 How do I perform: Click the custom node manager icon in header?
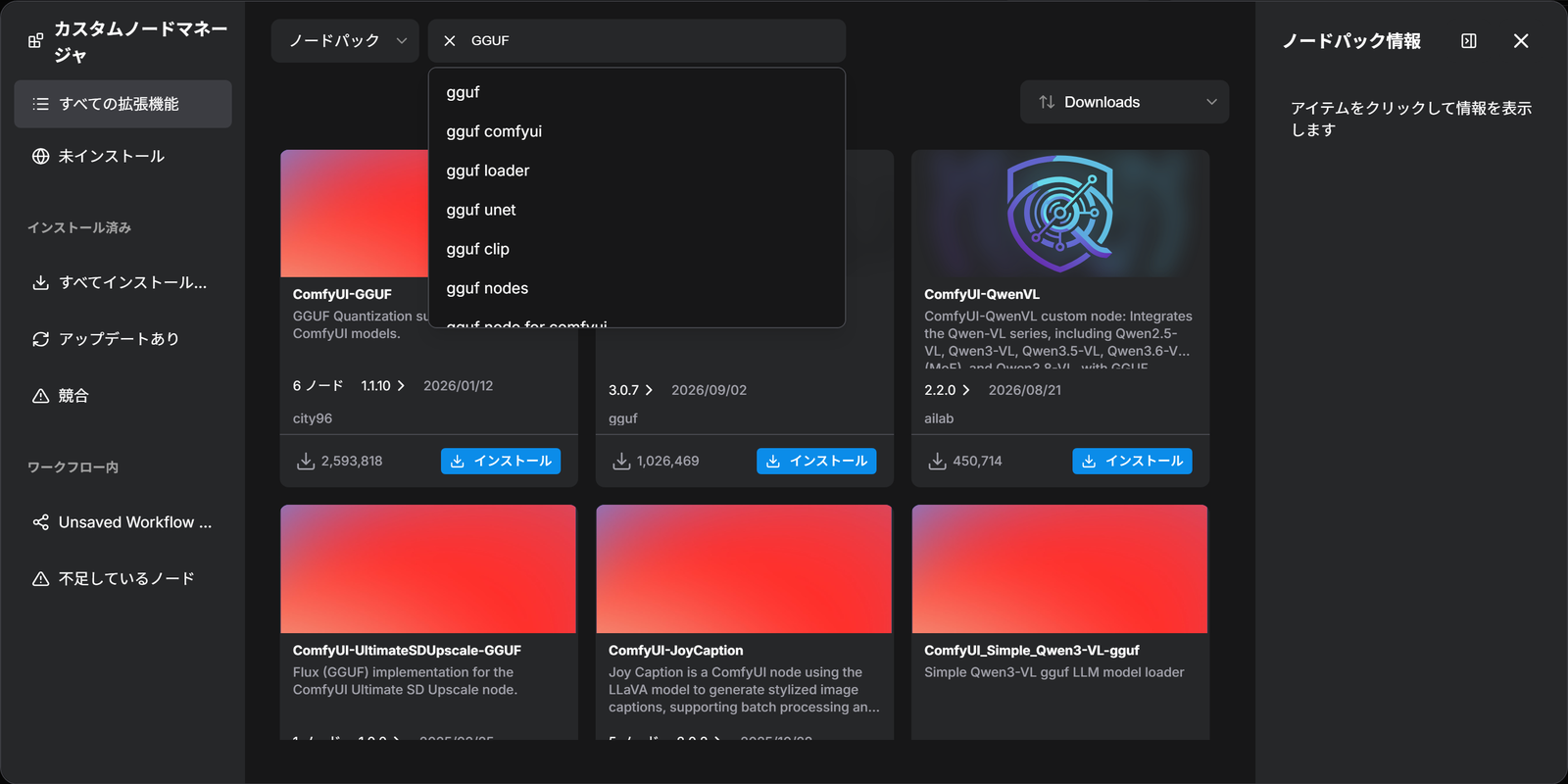point(36,41)
